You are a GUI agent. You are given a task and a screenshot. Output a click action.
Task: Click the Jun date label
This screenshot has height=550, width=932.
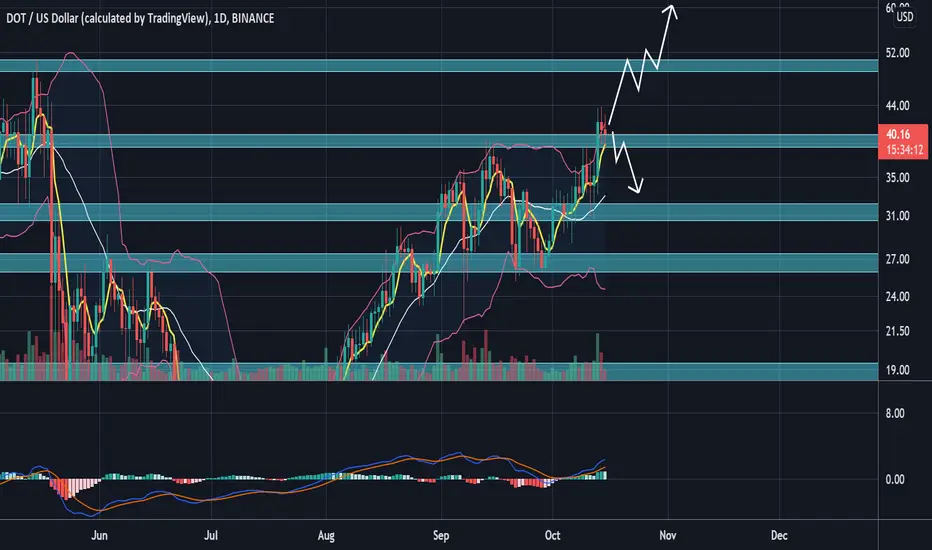[x=99, y=535]
